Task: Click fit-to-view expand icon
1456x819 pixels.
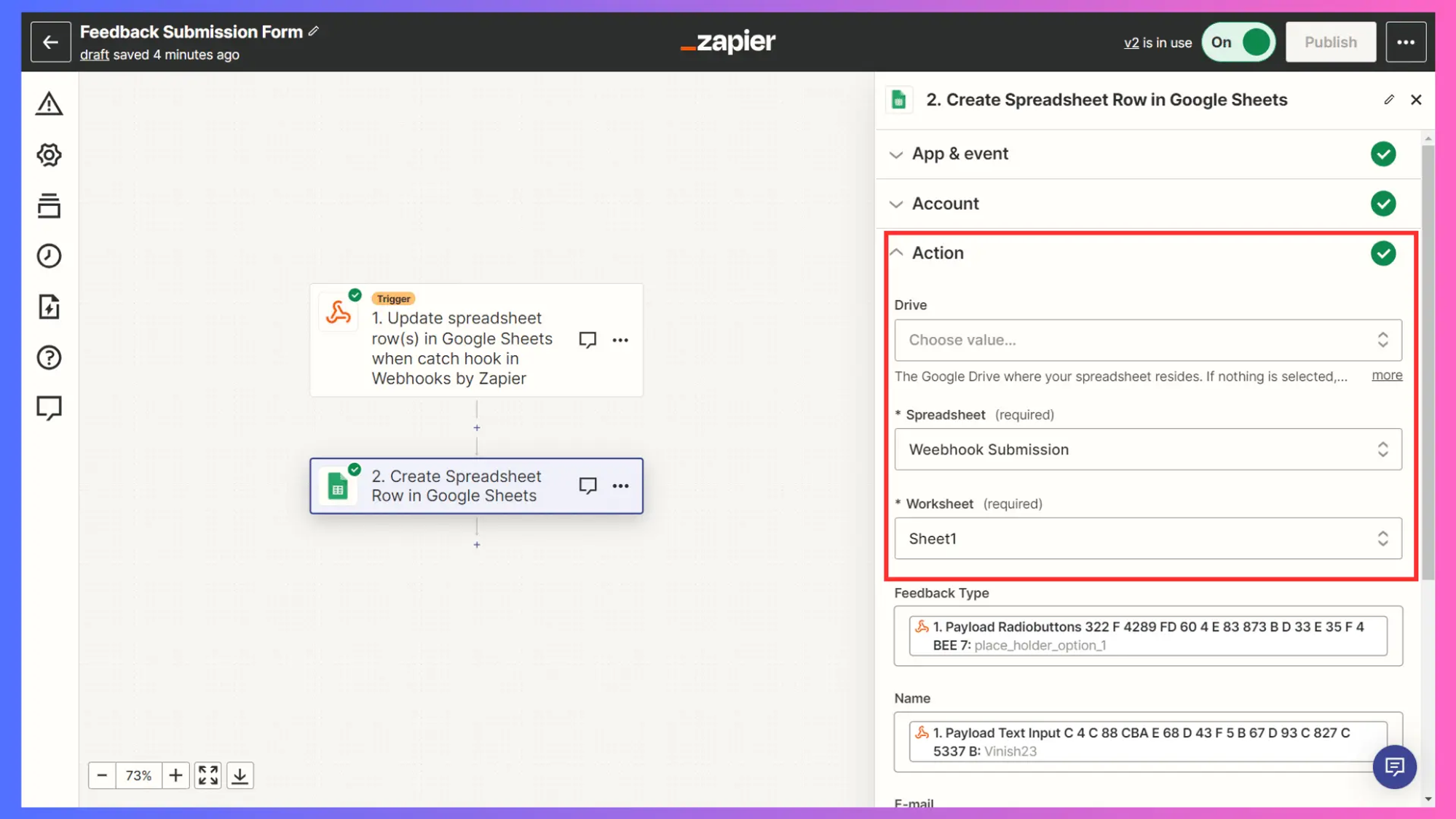Action: click(x=207, y=775)
